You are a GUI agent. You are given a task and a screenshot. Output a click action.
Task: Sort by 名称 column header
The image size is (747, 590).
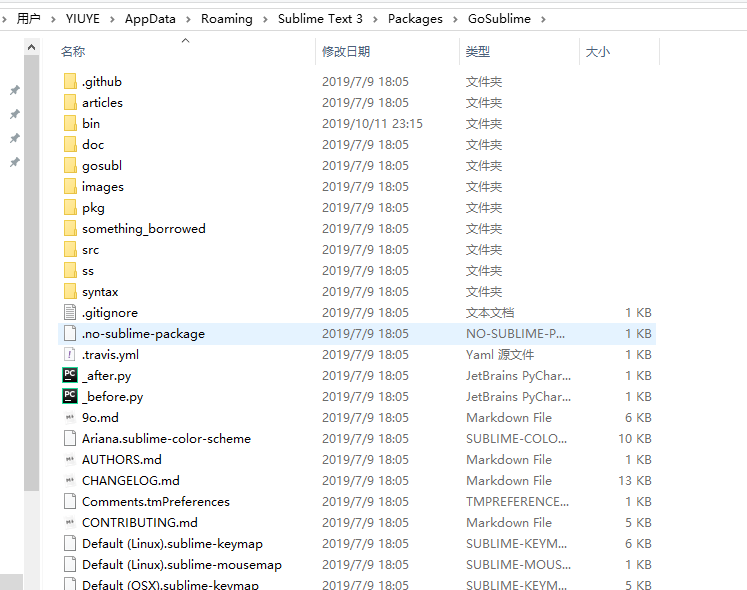click(x=73, y=51)
